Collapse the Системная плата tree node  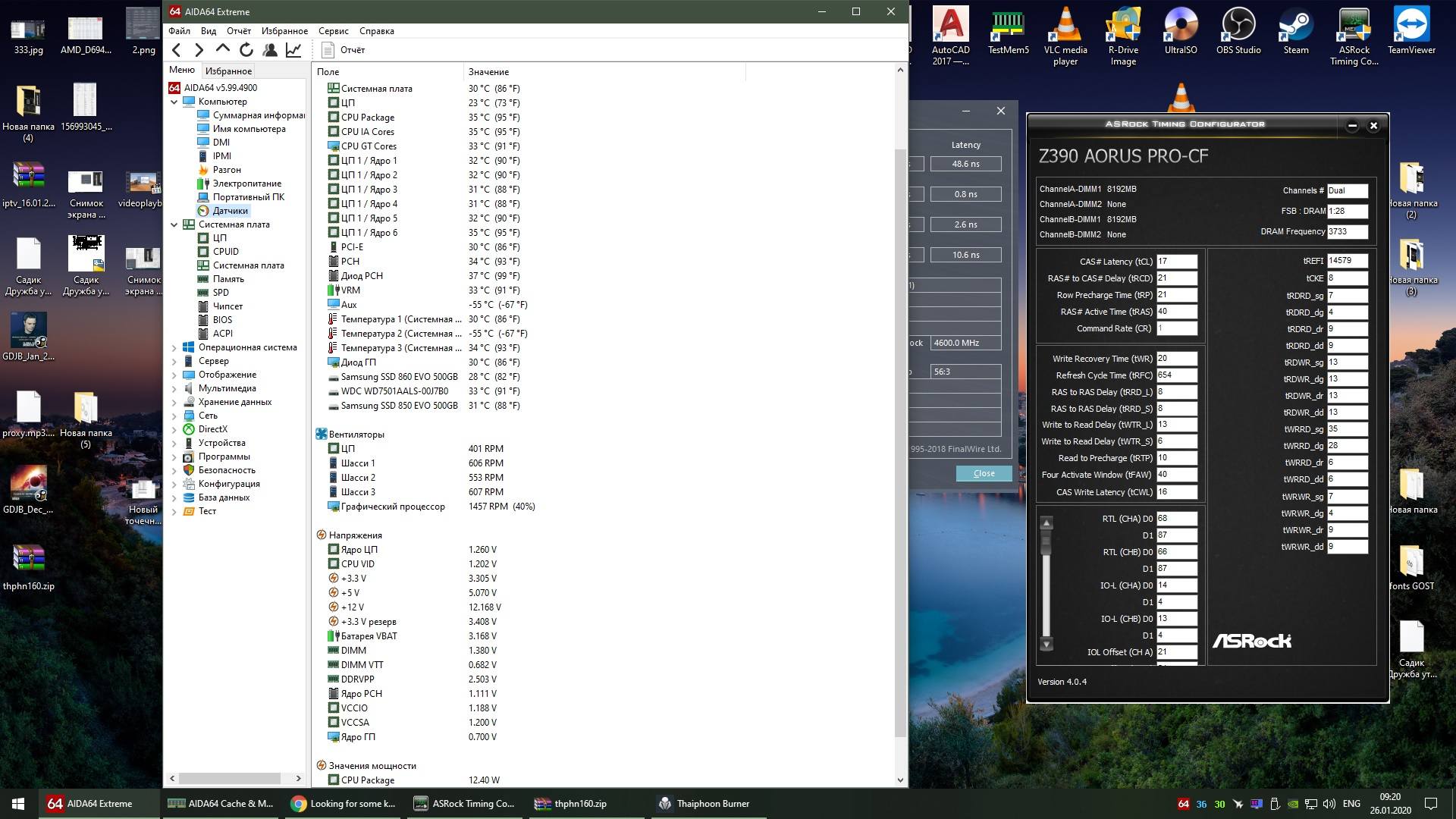point(174,224)
